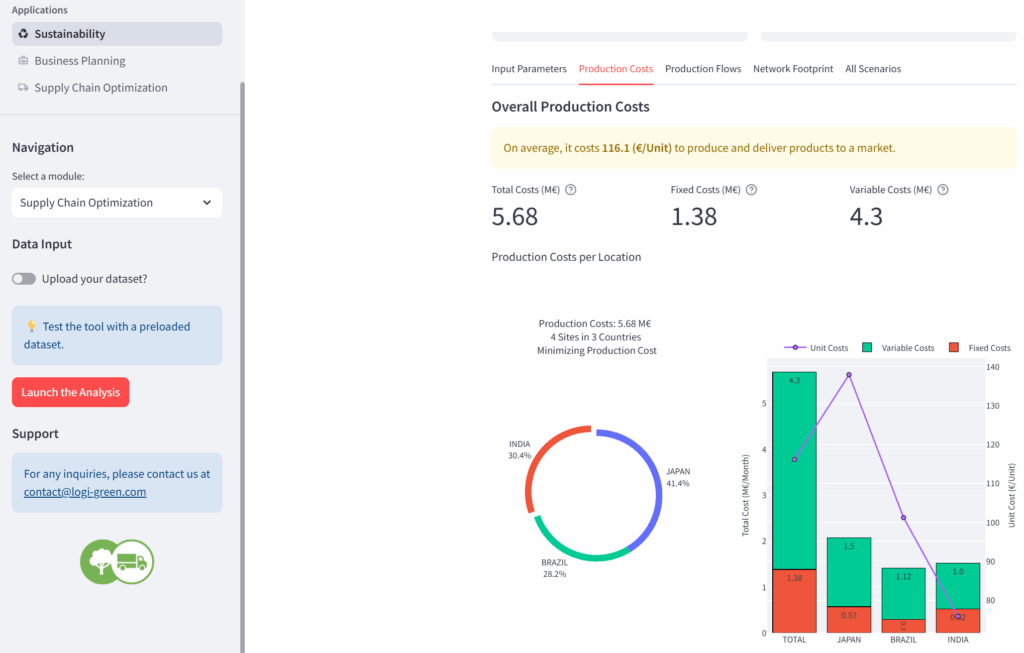Click the Total Costs help icon

coord(571,190)
